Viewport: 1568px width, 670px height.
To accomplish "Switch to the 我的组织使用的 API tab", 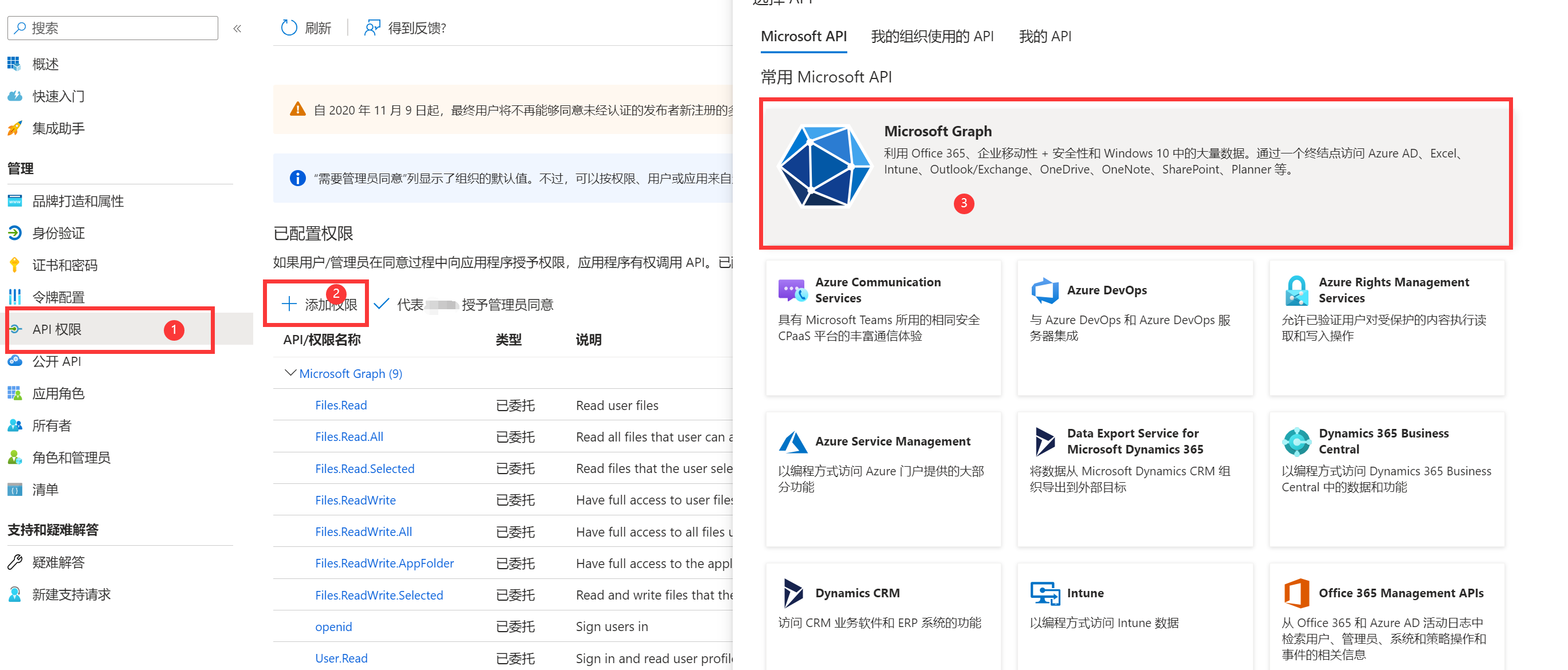I will 932,36.
